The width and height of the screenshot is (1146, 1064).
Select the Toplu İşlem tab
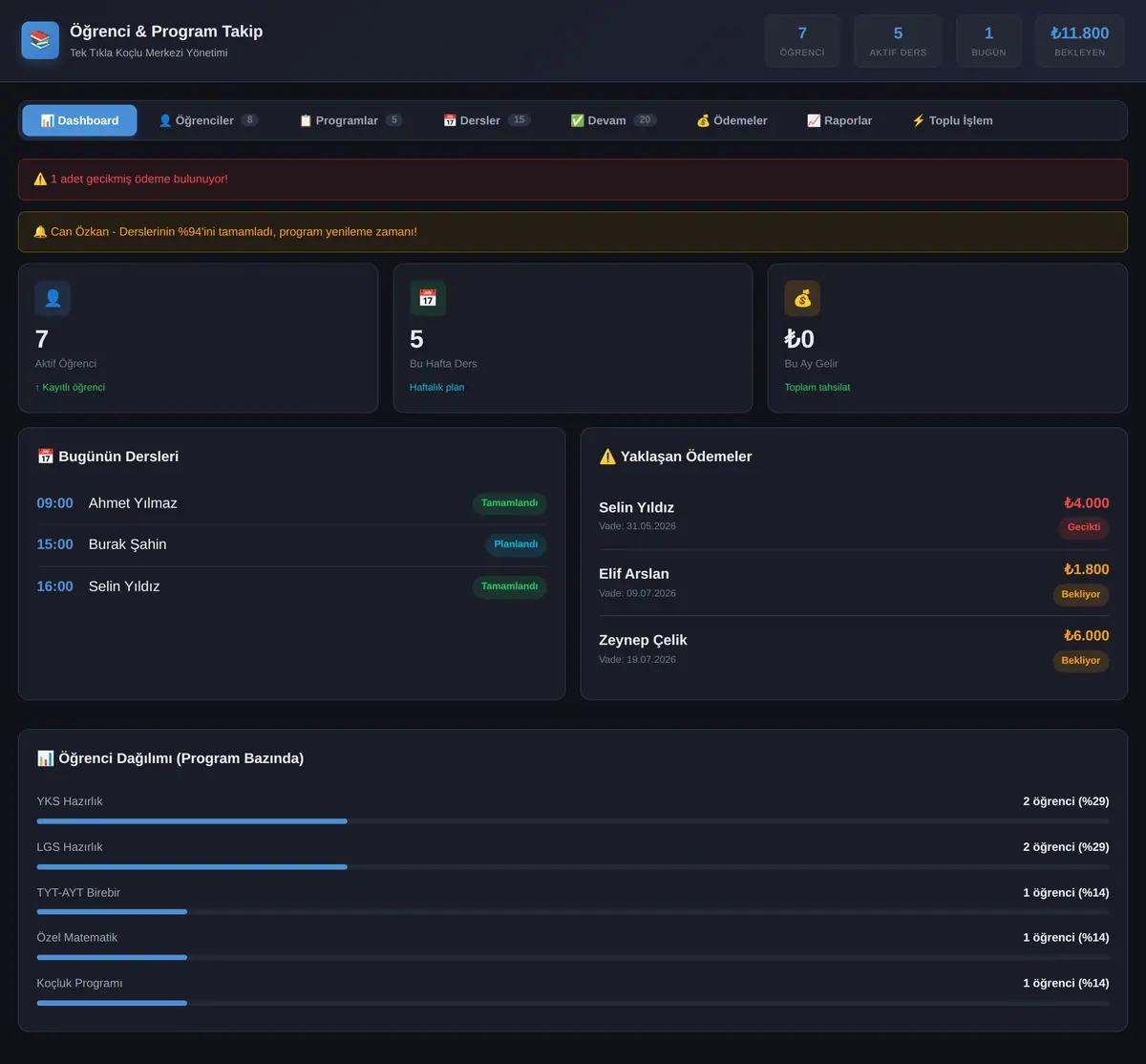point(952,120)
